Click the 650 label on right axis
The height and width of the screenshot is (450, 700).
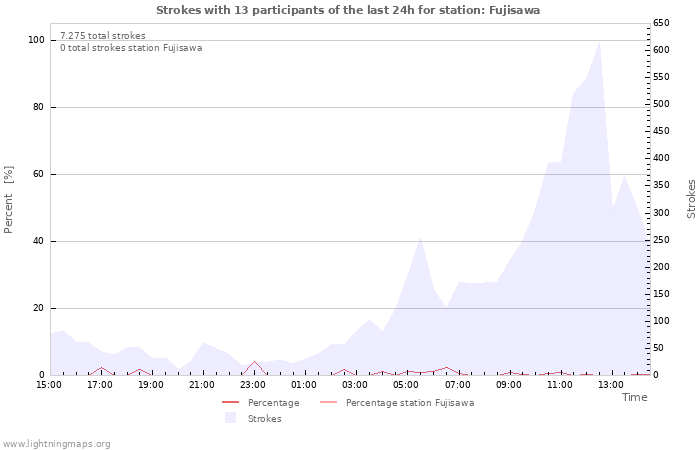[x=661, y=22]
